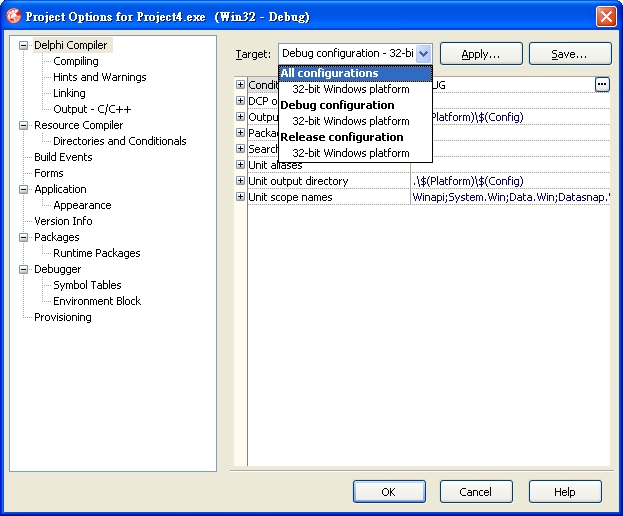Viewport: 623px width, 516px height.
Task: Open Runtime Packages options
Action: tap(97, 253)
